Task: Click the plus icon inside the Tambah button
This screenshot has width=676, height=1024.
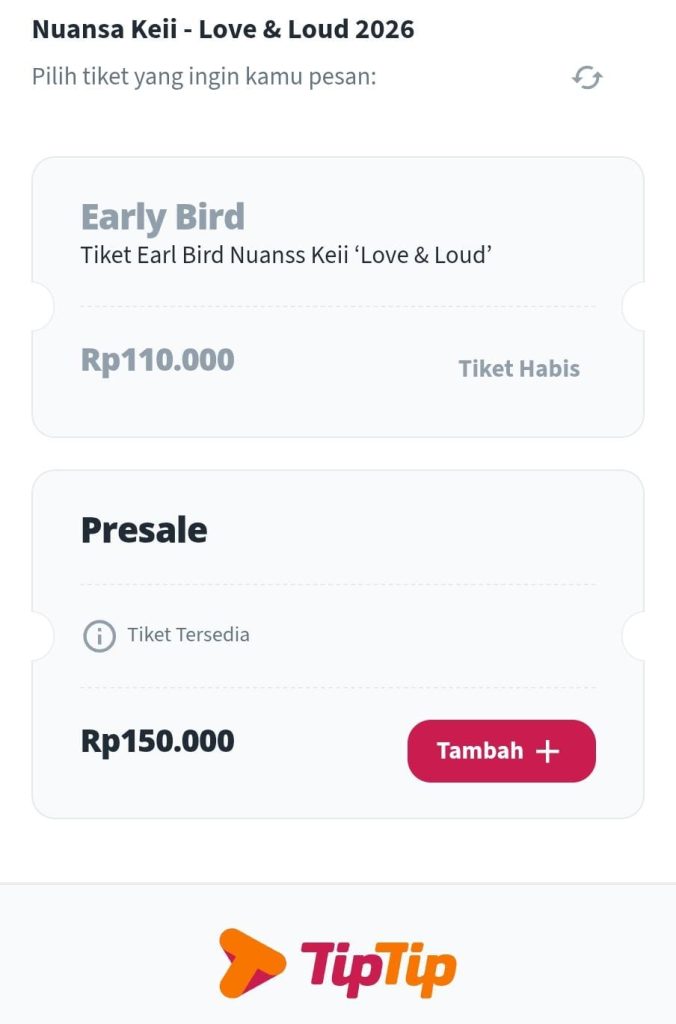Action: coord(547,750)
